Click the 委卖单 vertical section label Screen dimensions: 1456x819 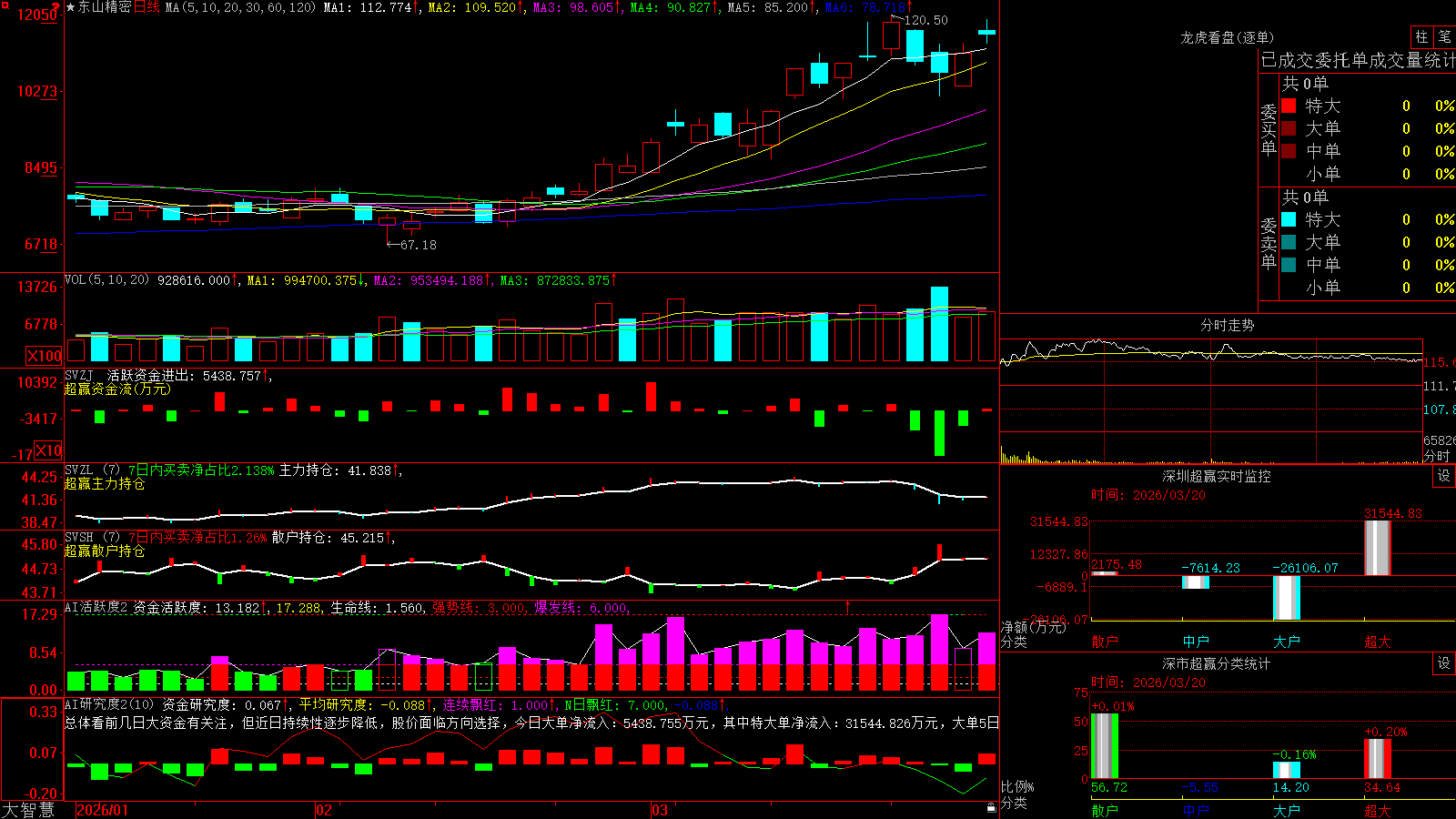[1269, 243]
